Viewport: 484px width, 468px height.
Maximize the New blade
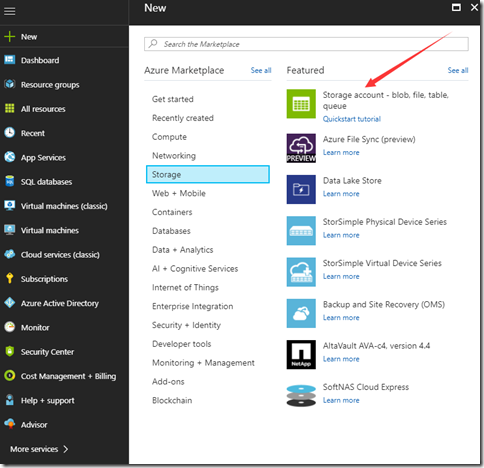(x=456, y=7)
